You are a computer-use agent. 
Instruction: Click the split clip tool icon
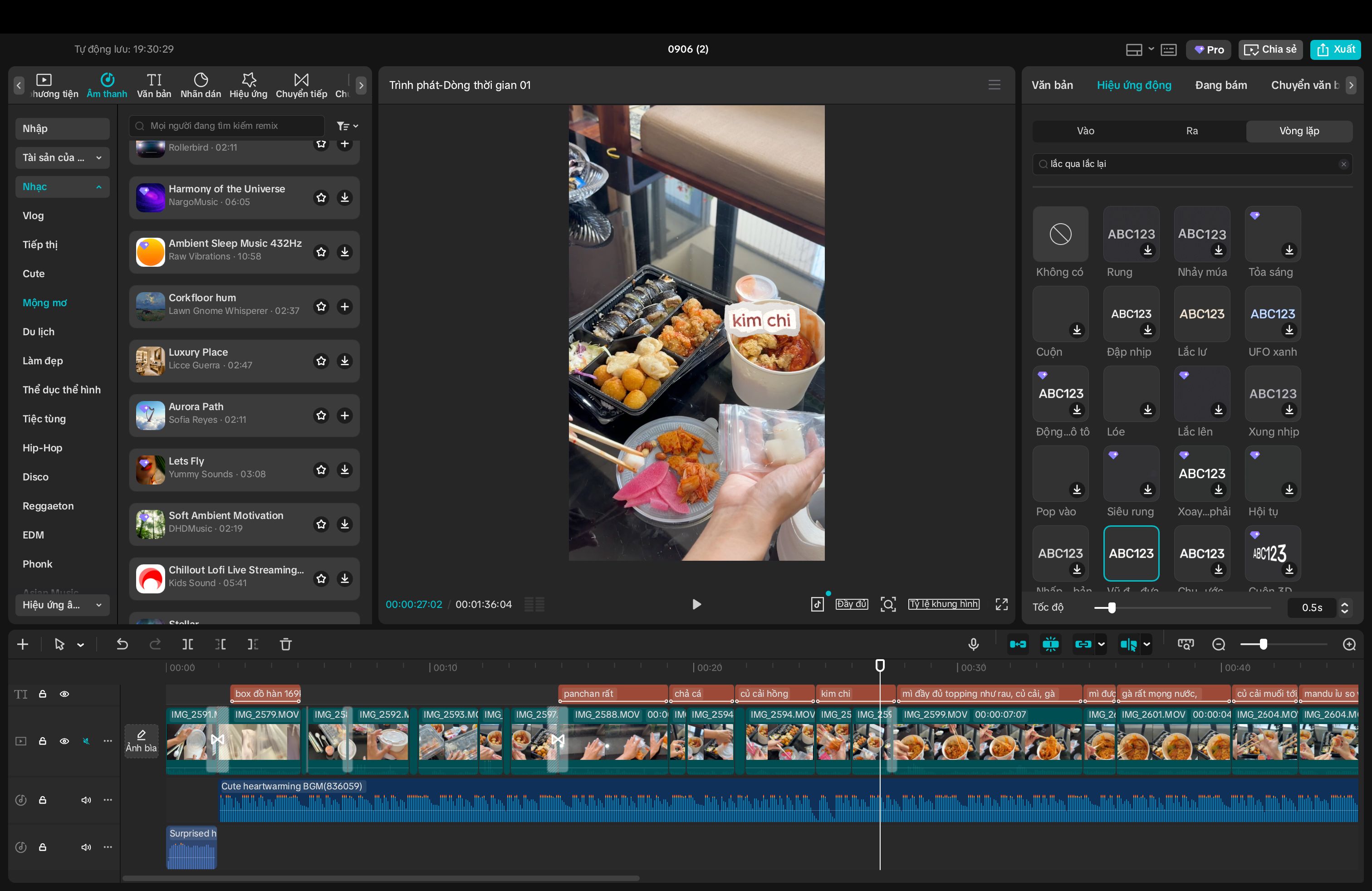[x=188, y=644]
